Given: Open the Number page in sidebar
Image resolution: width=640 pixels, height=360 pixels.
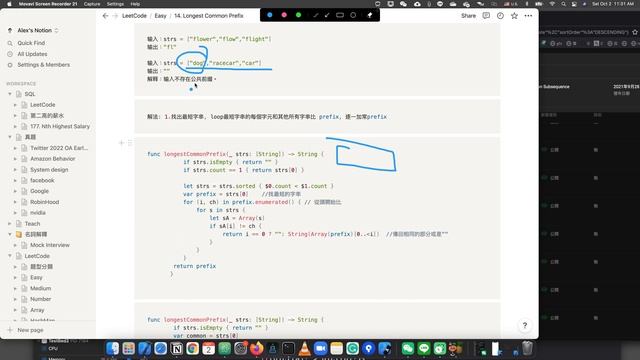Looking at the screenshot, I should 40,299.
